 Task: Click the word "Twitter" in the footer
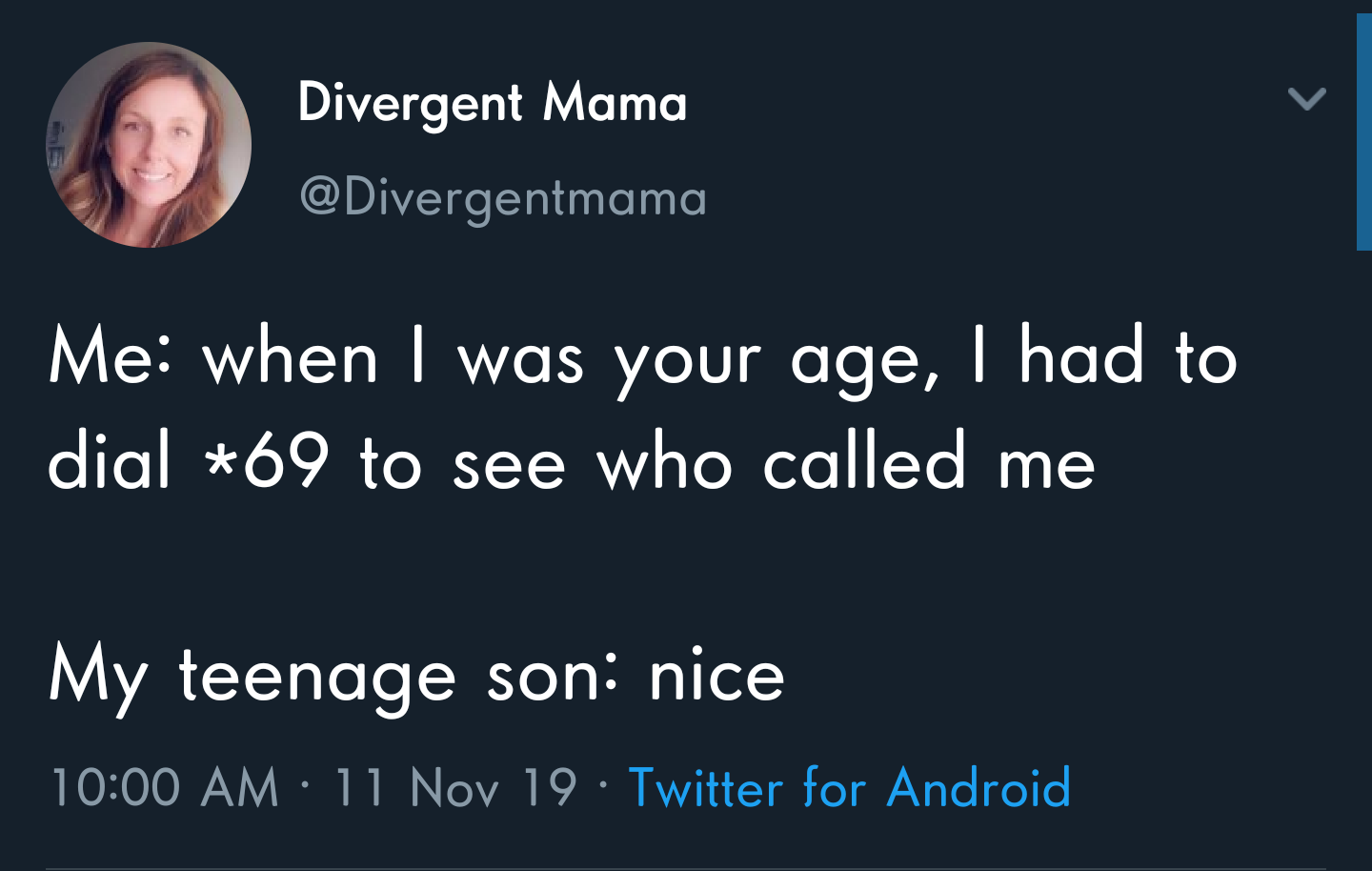[706, 788]
